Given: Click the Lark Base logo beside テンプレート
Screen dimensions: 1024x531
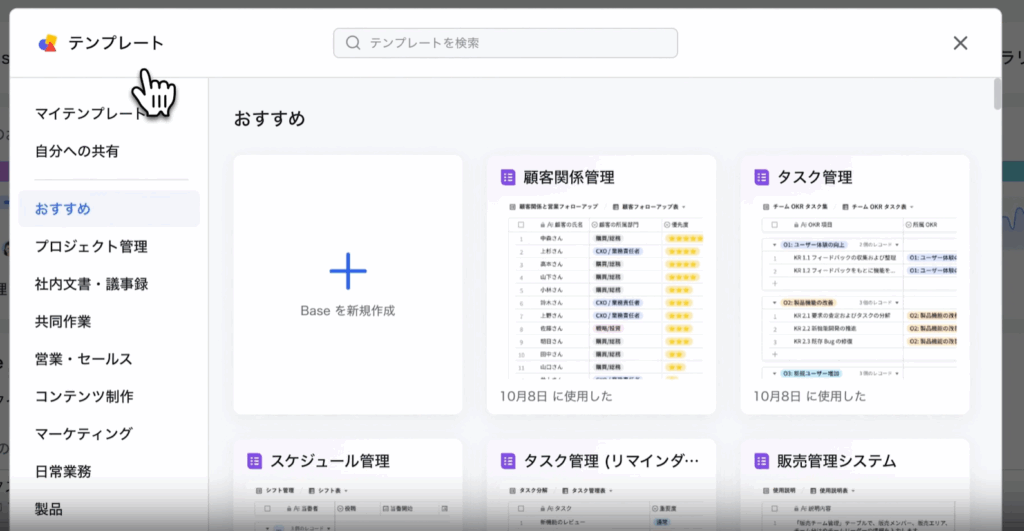Looking at the screenshot, I should [x=48, y=43].
